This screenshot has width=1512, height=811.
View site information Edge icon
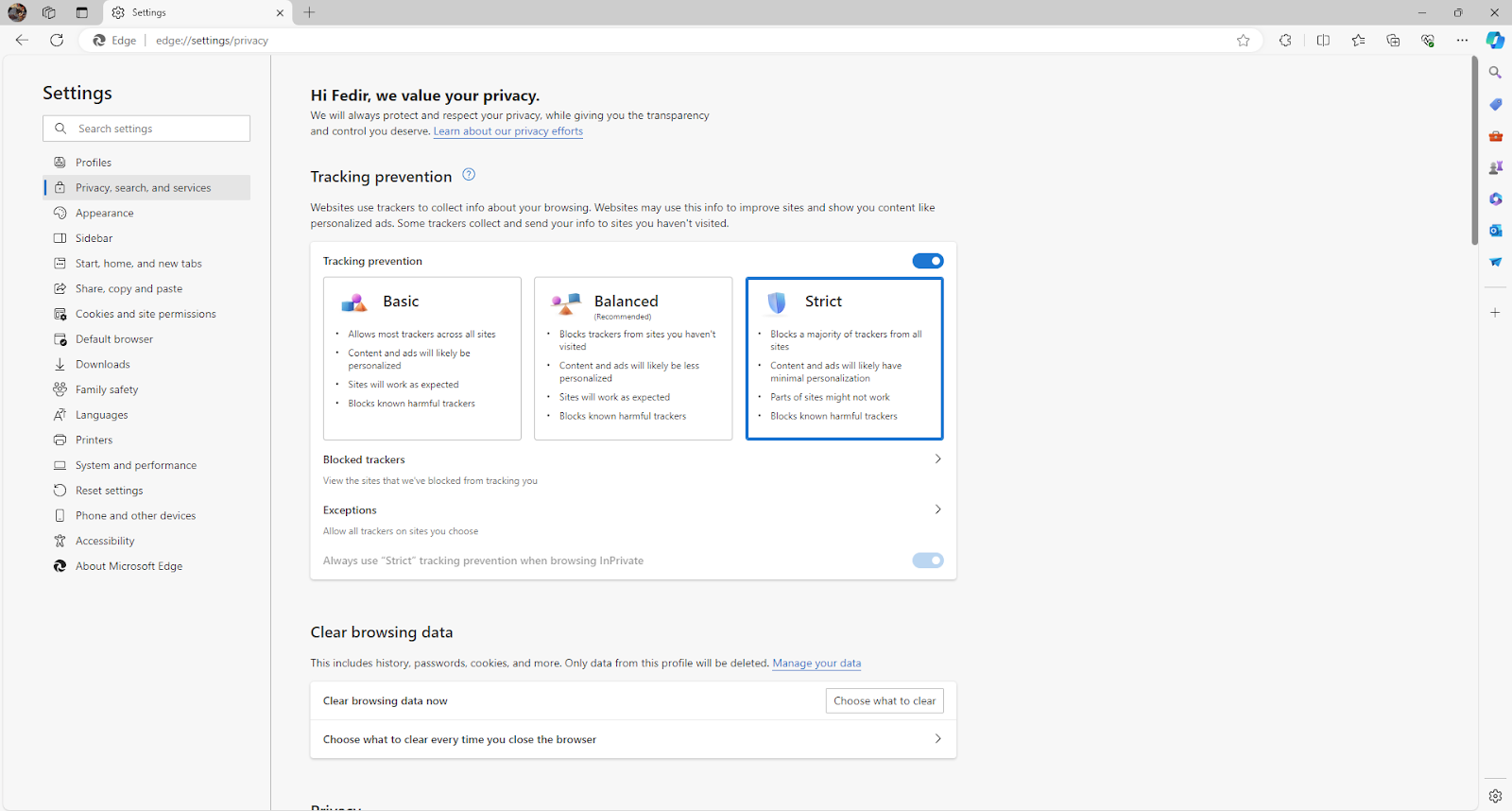pos(114,41)
